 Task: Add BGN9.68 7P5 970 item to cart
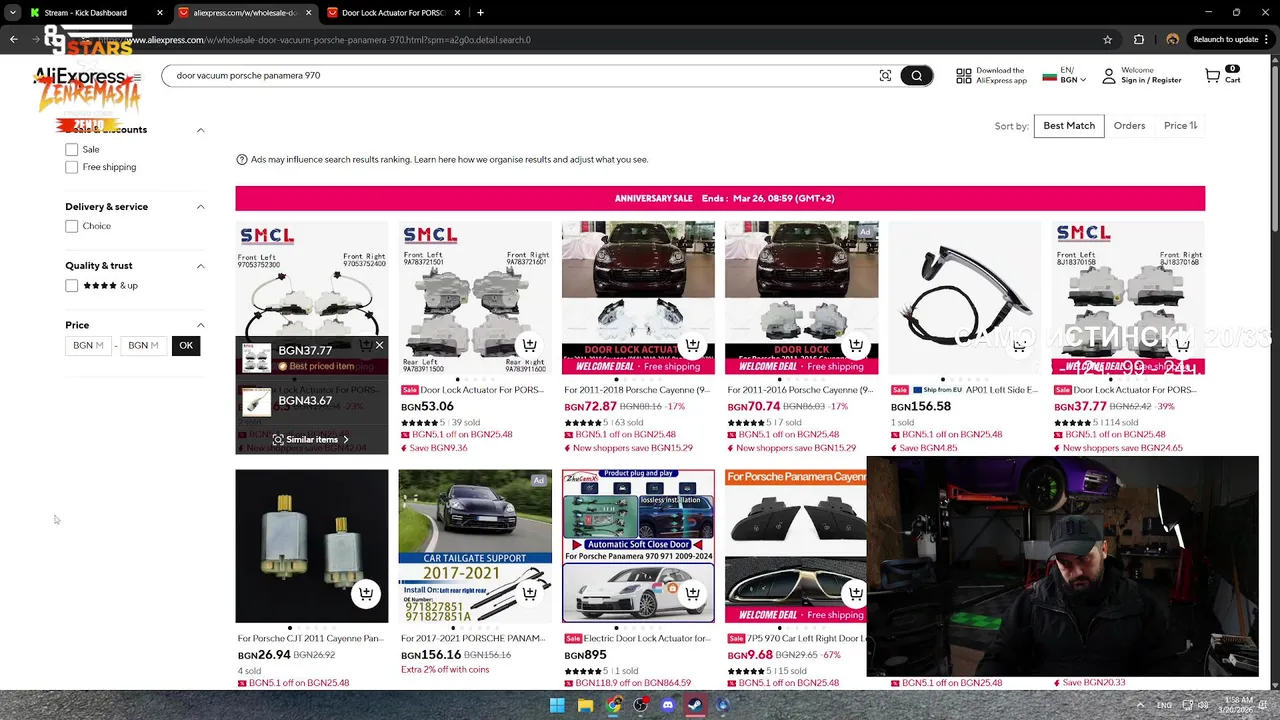pyautogui.click(x=855, y=593)
